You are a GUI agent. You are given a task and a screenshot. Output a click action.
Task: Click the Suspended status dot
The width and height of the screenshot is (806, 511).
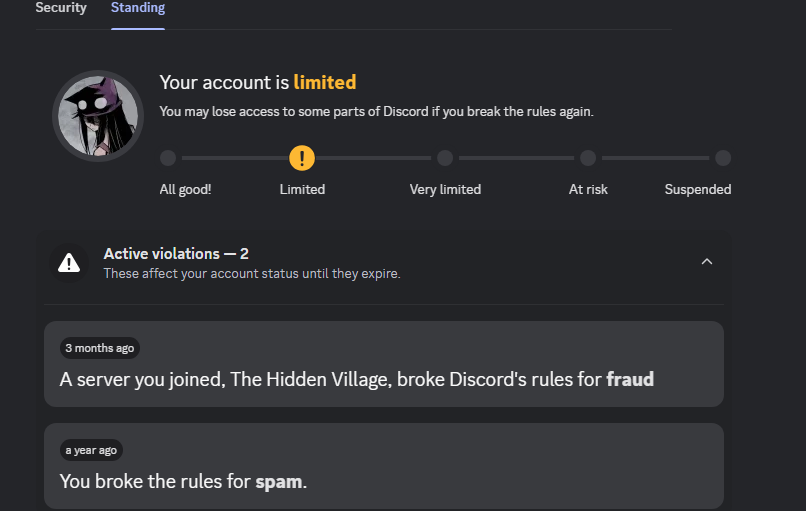[x=723, y=158]
